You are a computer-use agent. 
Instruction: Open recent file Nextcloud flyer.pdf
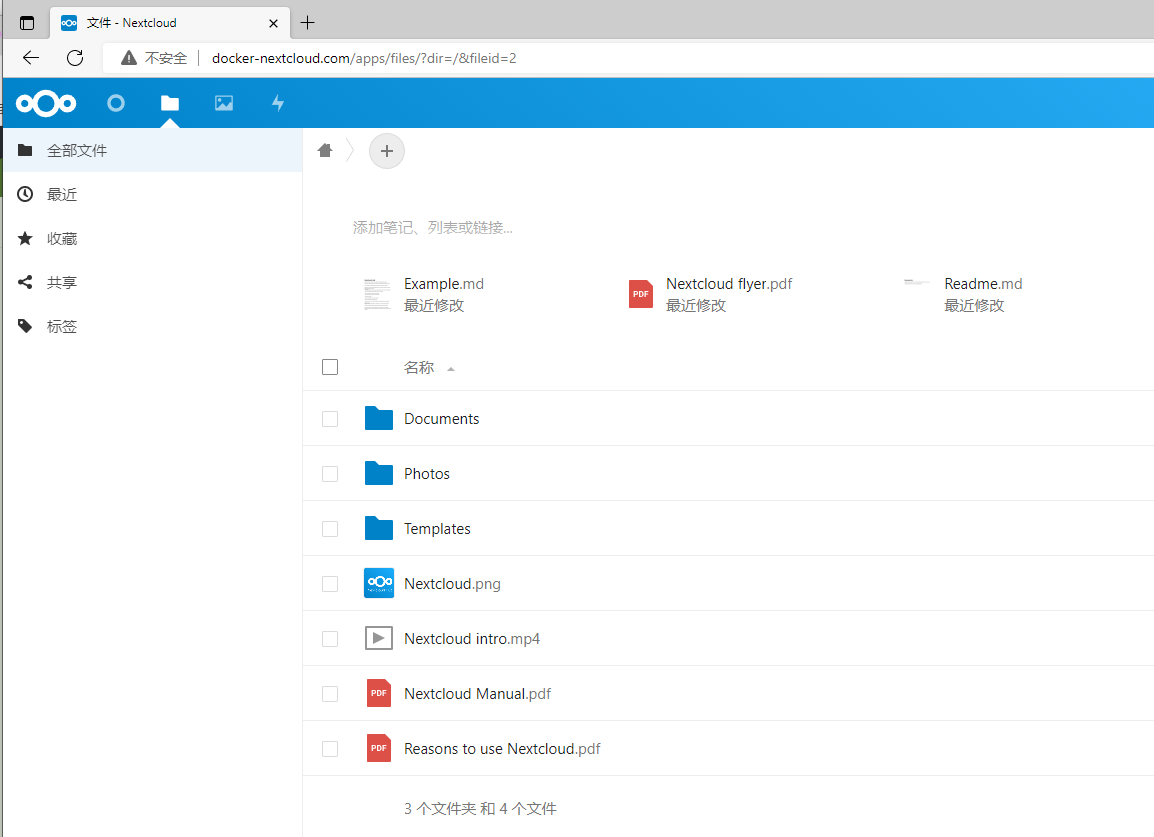point(729,284)
